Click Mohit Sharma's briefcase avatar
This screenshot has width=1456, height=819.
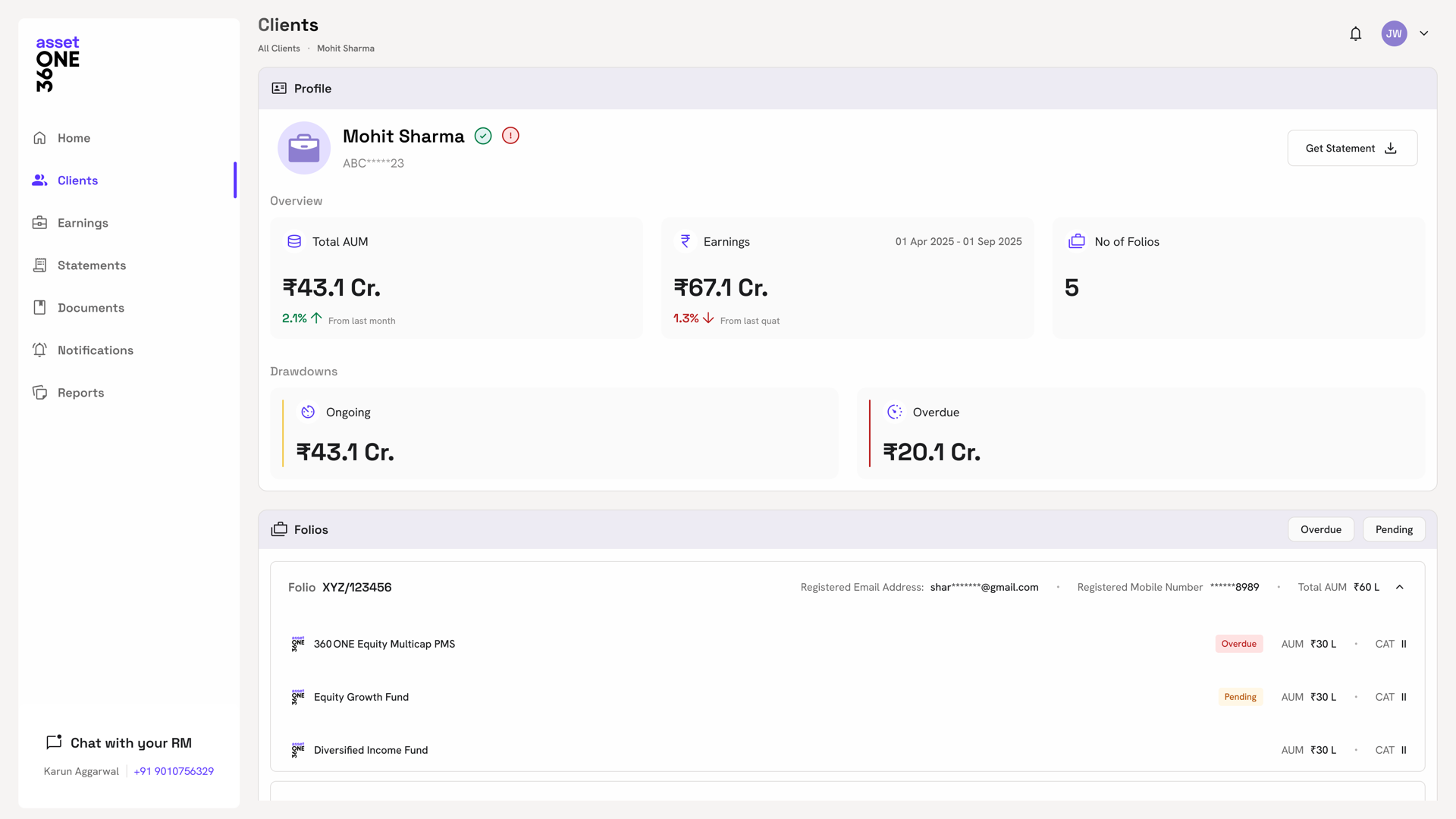[304, 148]
